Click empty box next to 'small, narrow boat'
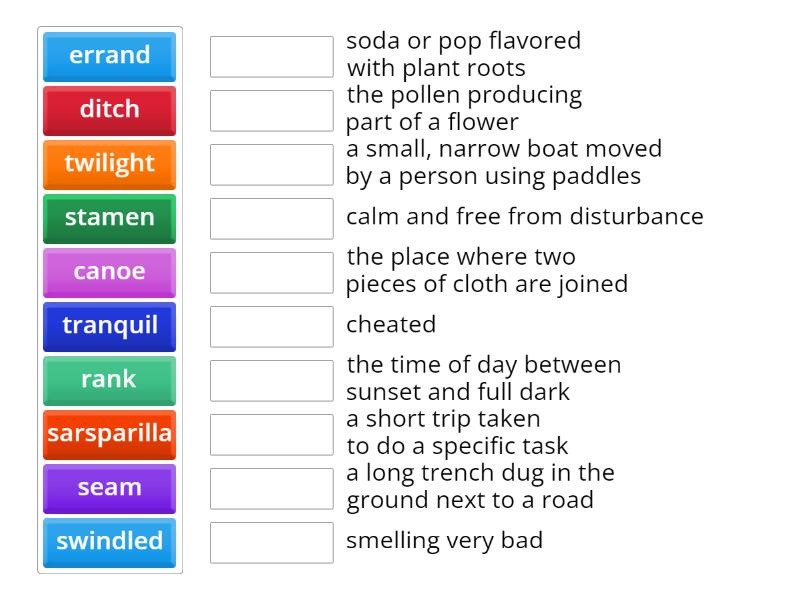The image size is (800, 600). (271, 165)
